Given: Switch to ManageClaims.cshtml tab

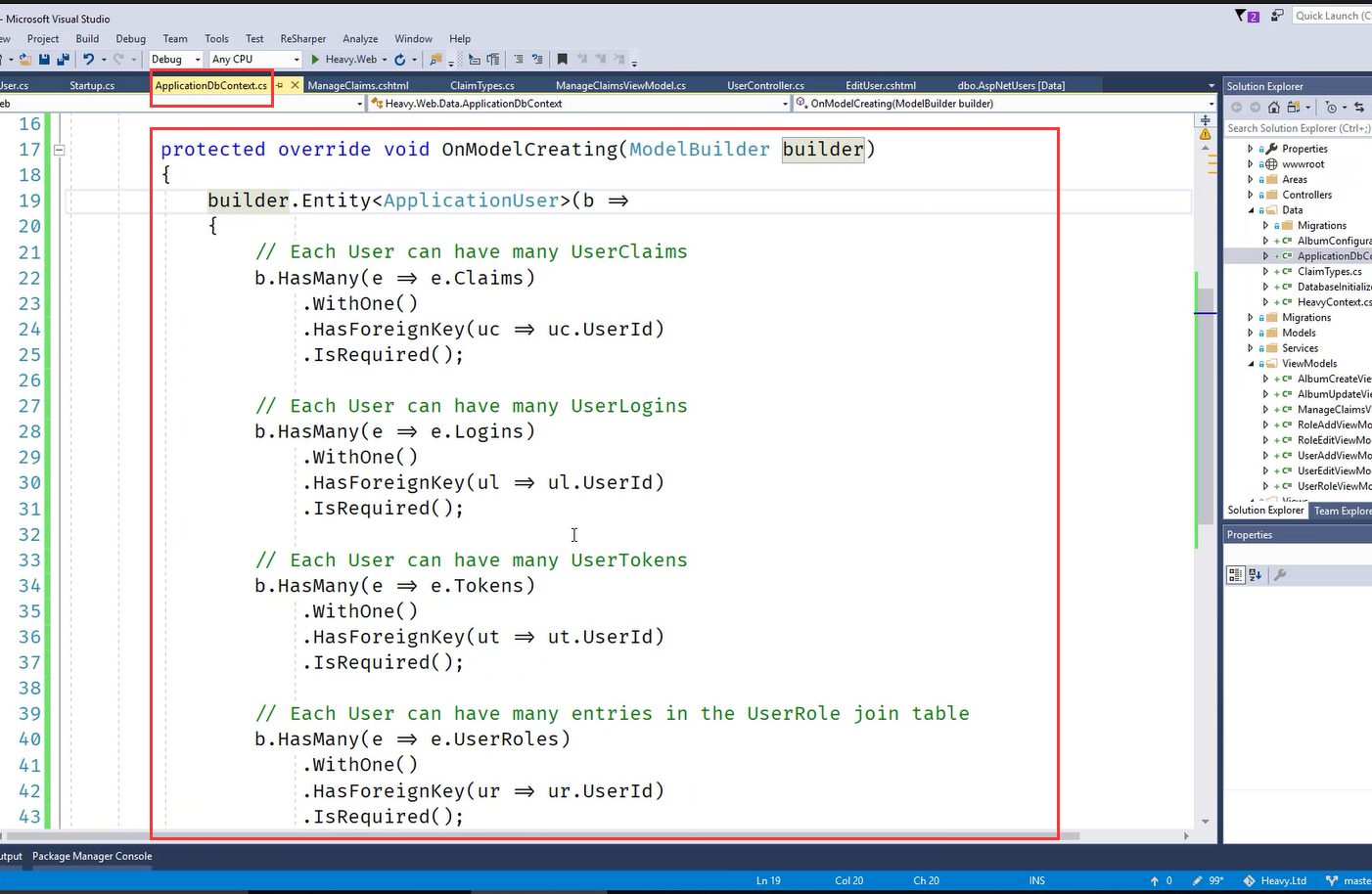Looking at the screenshot, I should [x=358, y=85].
